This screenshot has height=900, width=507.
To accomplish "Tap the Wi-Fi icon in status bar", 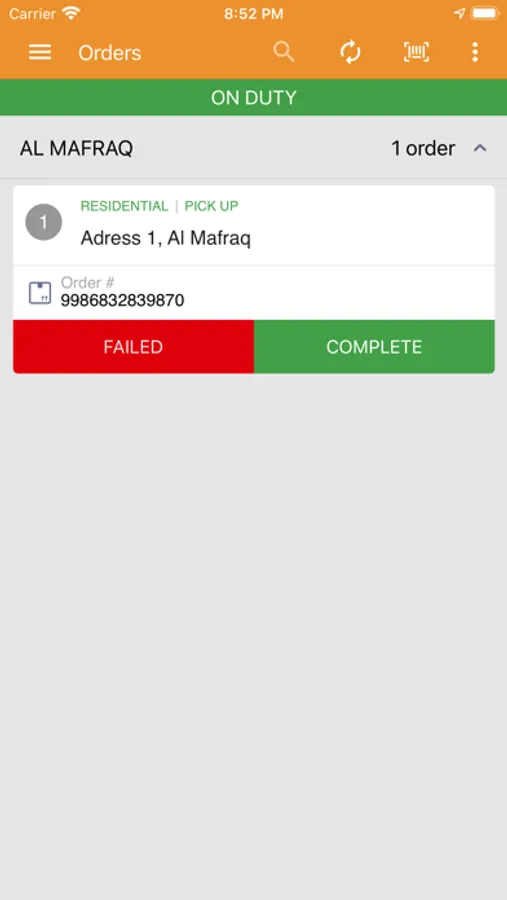I will pos(71,13).
